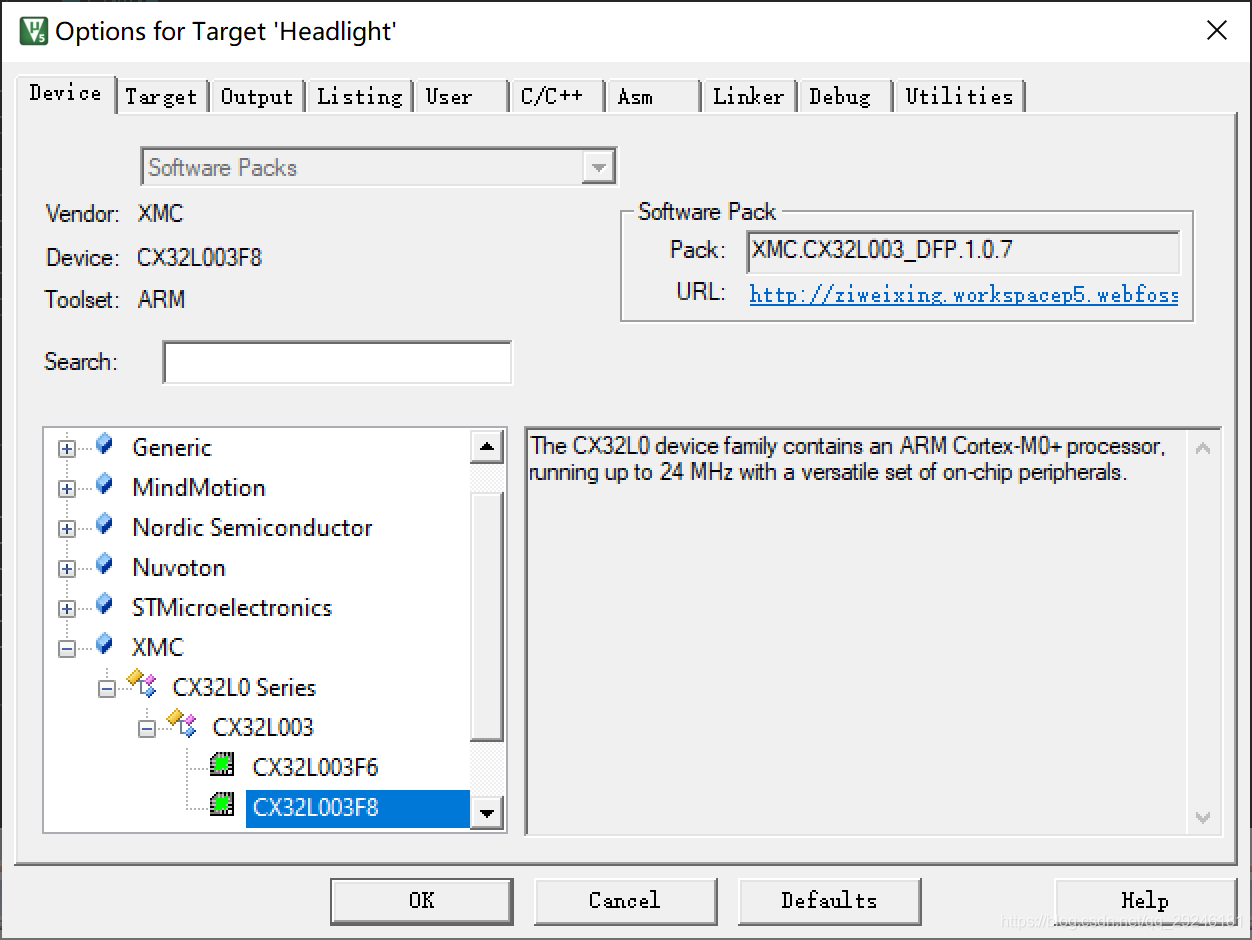Viewport: 1252px width, 940px height.
Task: Click the STMicroelectronics vendor diamond icon
Action: [105, 604]
